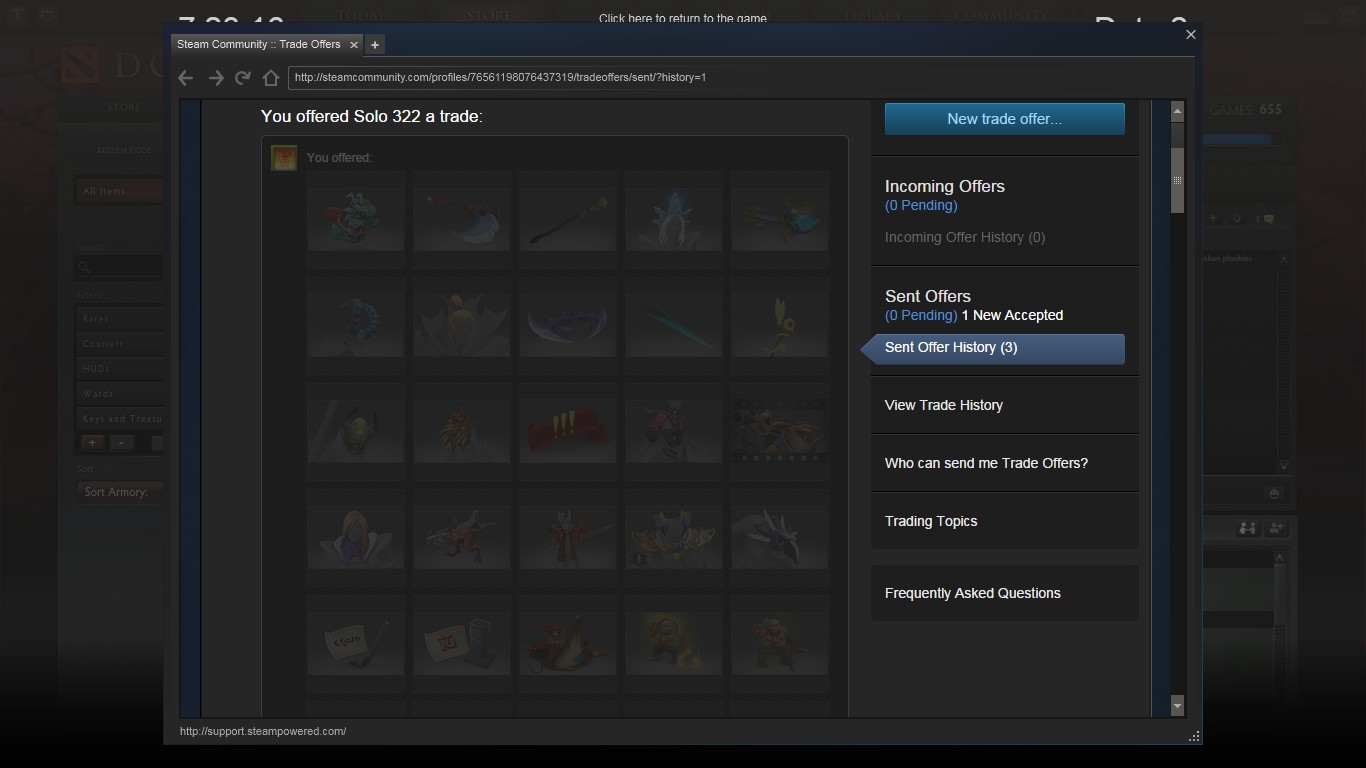Click the browser back arrow
This screenshot has width=1366, height=768.
click(x=186, y=78)
